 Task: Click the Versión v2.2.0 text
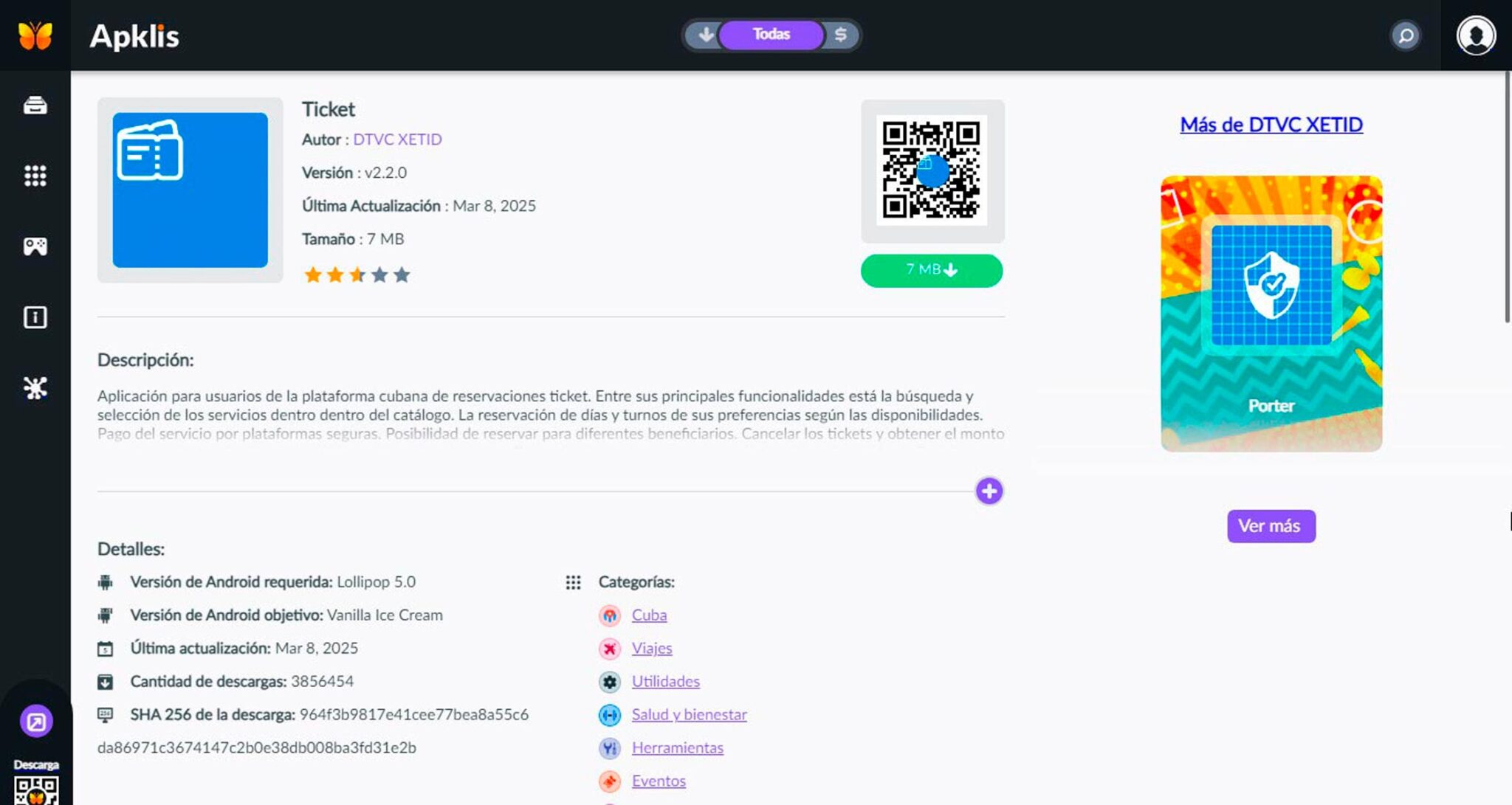pos(354,173)
